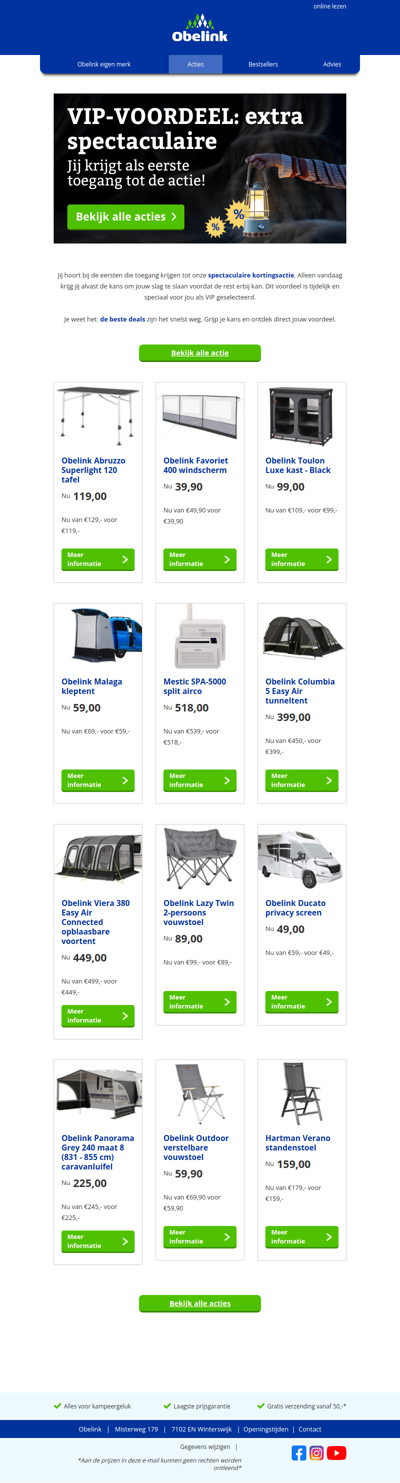Click arrow on Abruzzo Superlight tafel button
Viewport: 400px width, 1483px height.
pos(125,560)
